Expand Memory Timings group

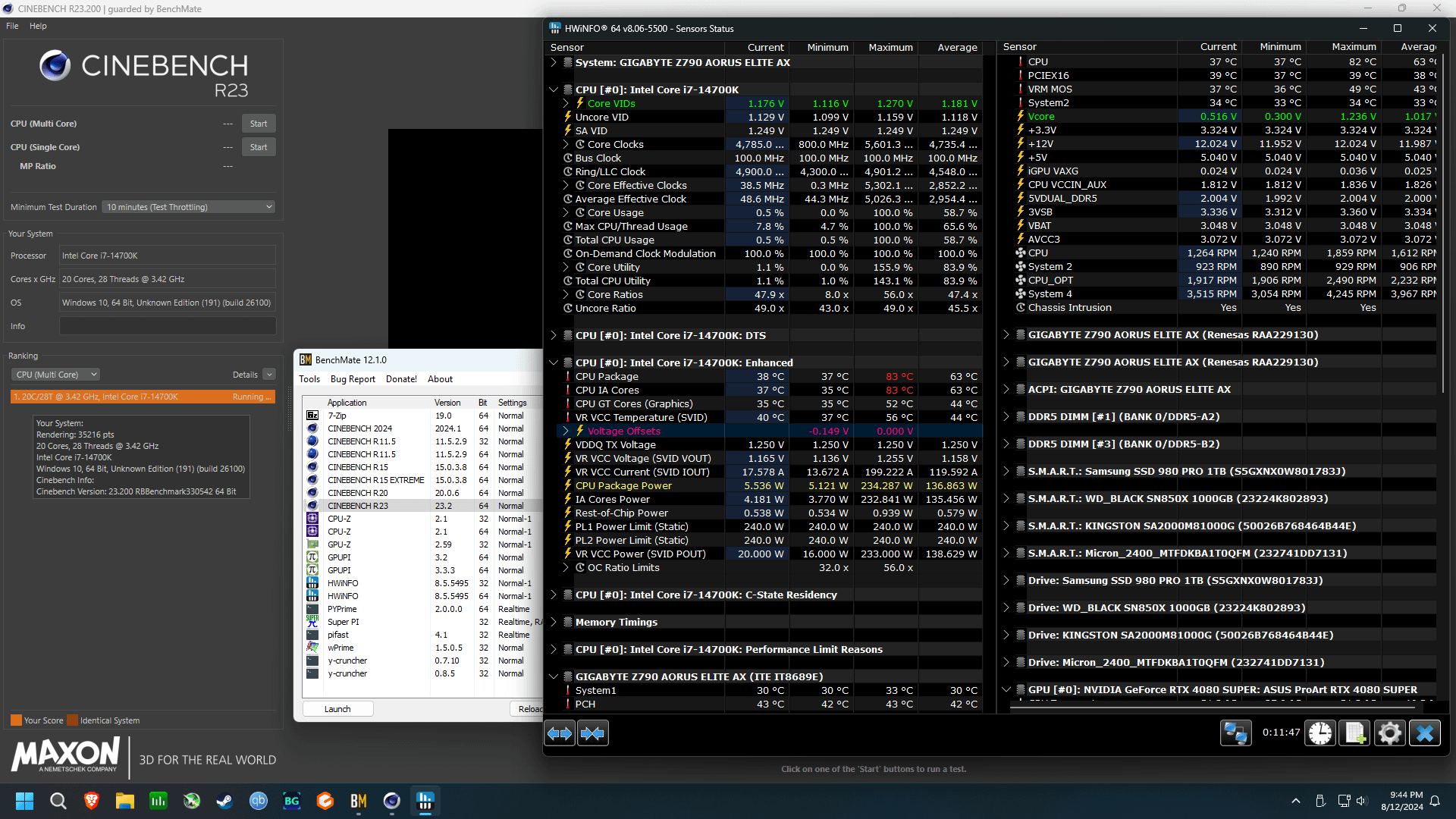click(554, 622)
